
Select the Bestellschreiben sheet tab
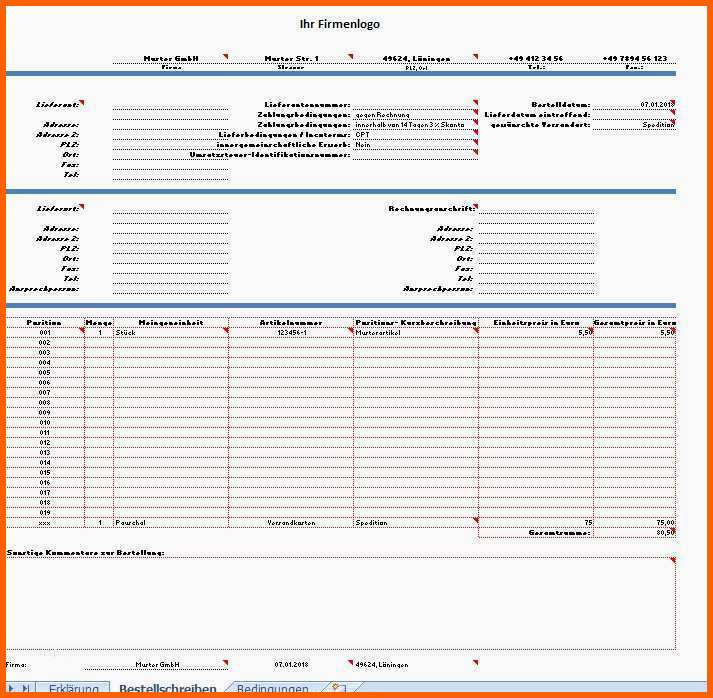167,689
